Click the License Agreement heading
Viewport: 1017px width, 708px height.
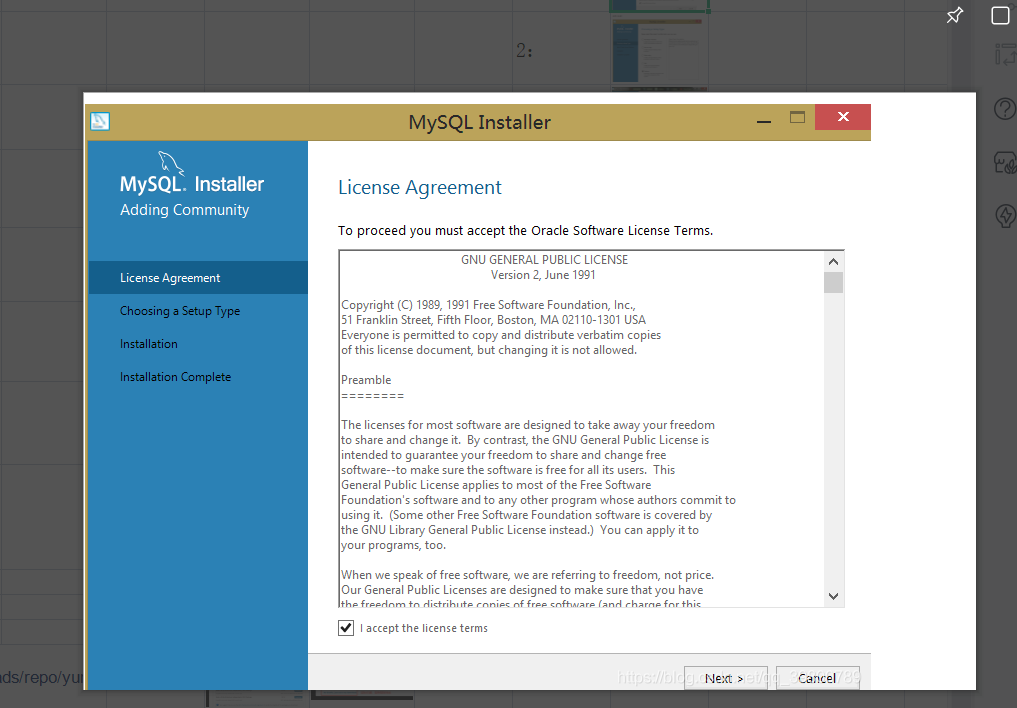pos(420,187)
